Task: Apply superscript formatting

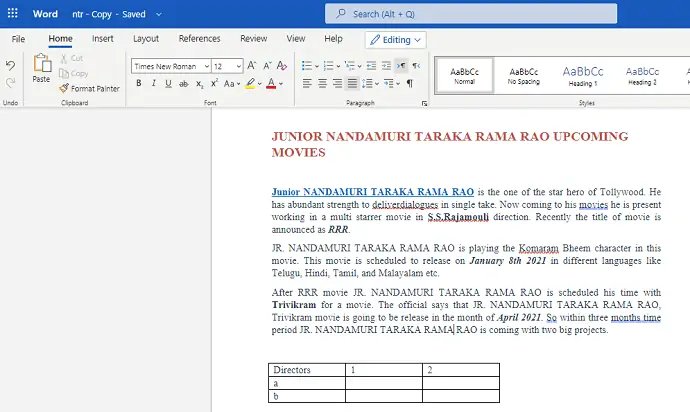Action: pos(215,84)
